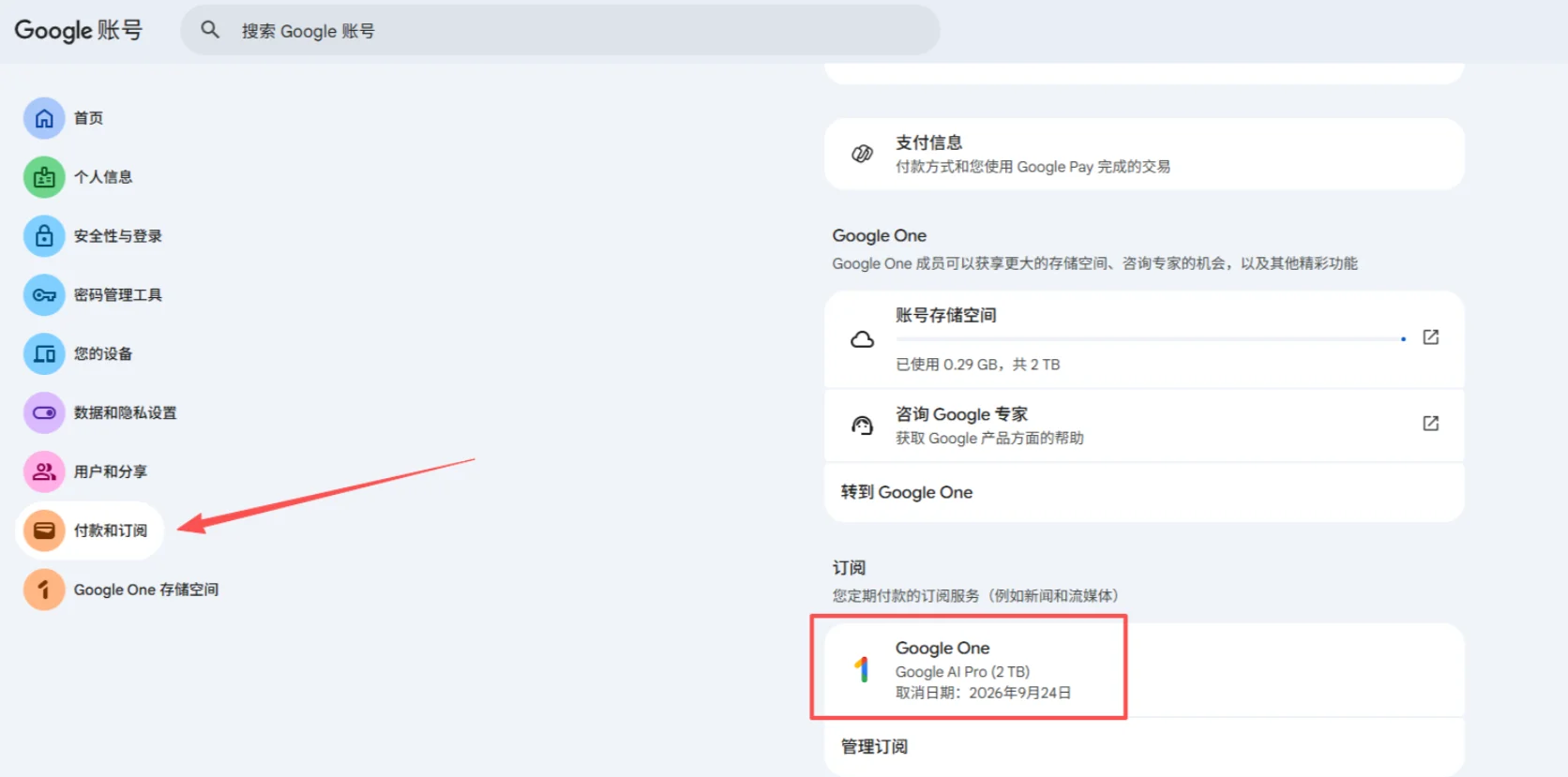The height and width of the screenshot is (777, 1568).
Task: Click the 数据和隐私设置 toggle icon
Action: pyautogui.click(x=44, y=412)
